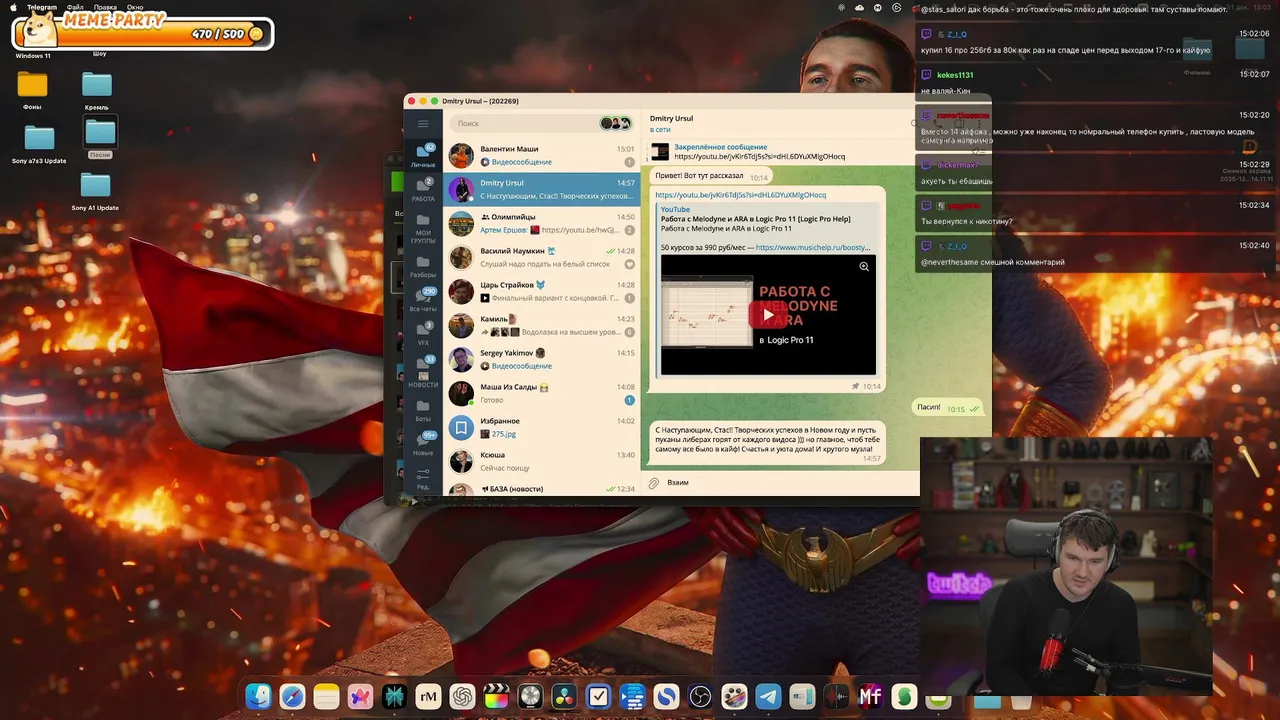Open folder edit Ред. button
Image resolution: width=1280 pixels, height=720 pixels.
click(x=423, y=479)
